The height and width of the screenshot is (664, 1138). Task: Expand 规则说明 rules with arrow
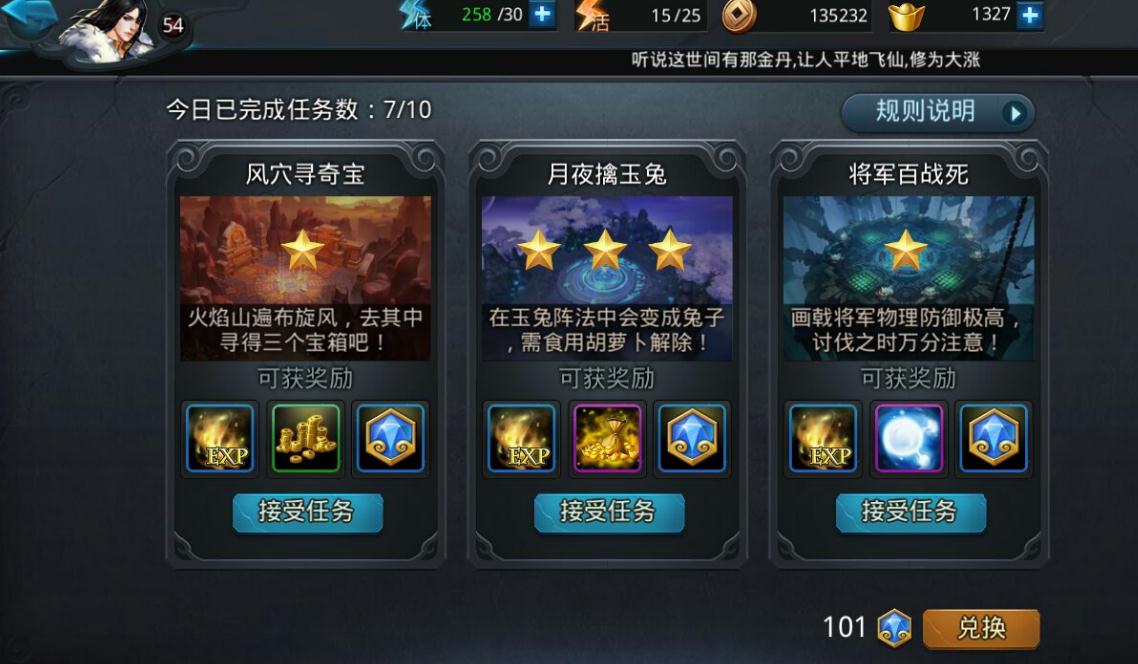coord(1015,113)
